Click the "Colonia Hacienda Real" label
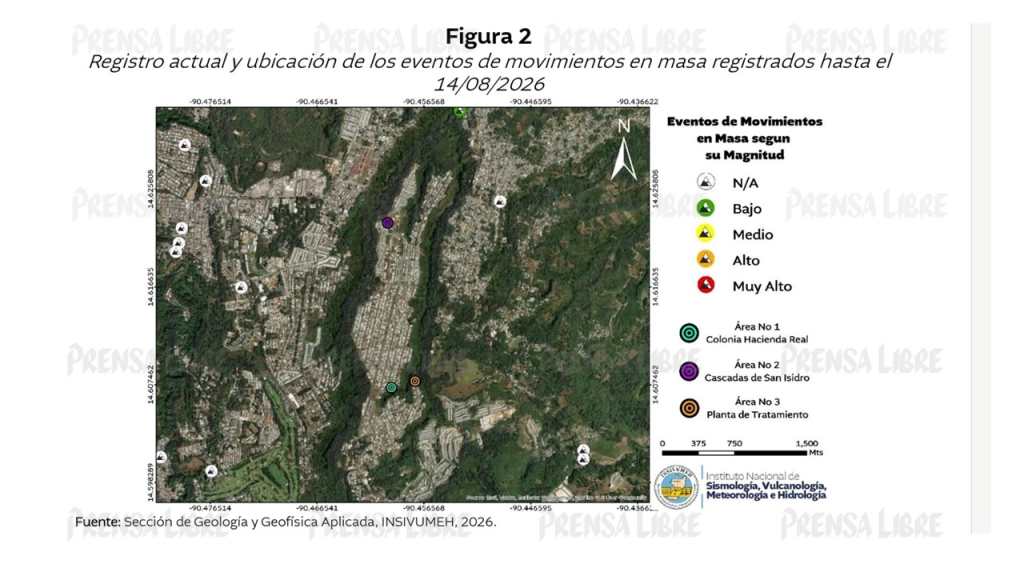The width and height of the screenshot is (1024, 576). click(x=757, y=340)
